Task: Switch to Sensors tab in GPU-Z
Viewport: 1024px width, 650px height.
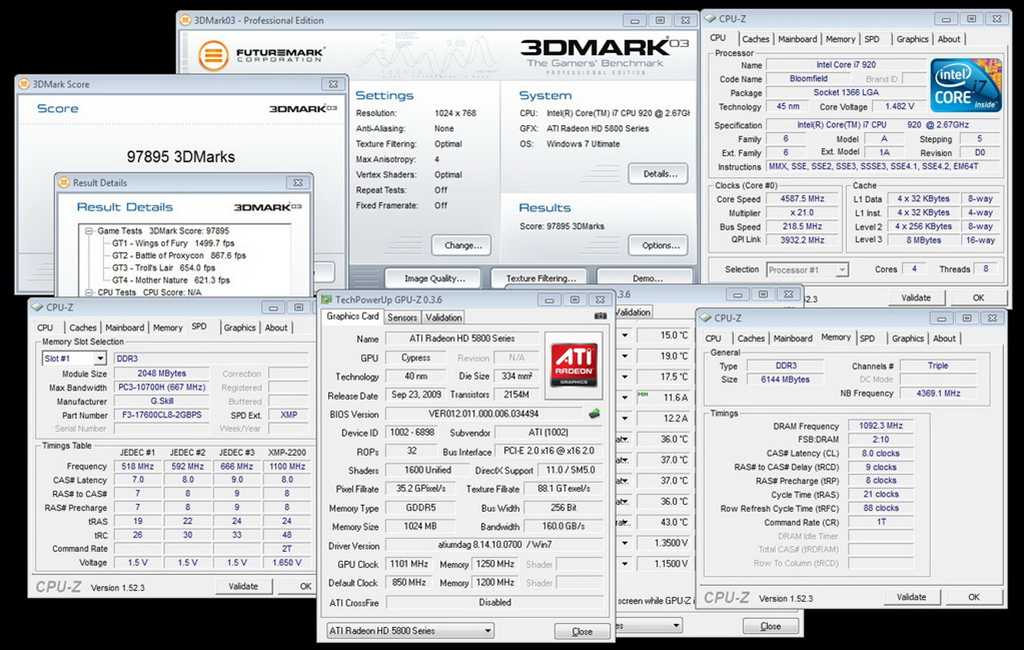Action: click(x=402, y=317)
